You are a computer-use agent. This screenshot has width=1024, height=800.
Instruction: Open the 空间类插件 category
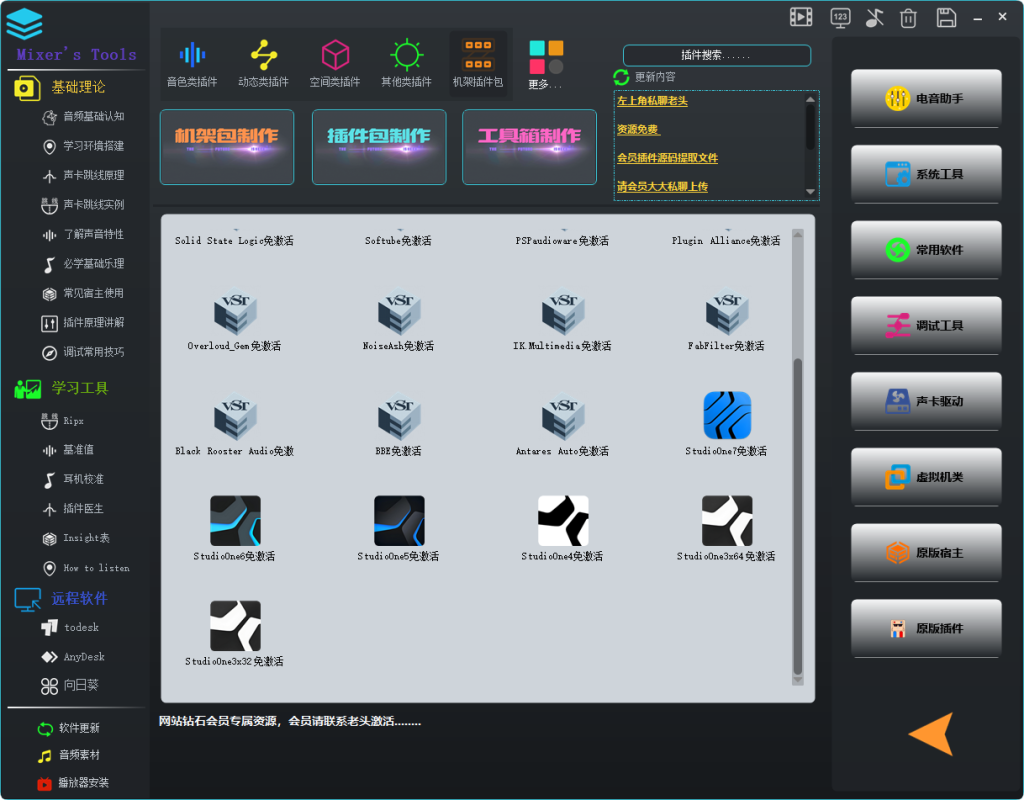coord(335,64)
